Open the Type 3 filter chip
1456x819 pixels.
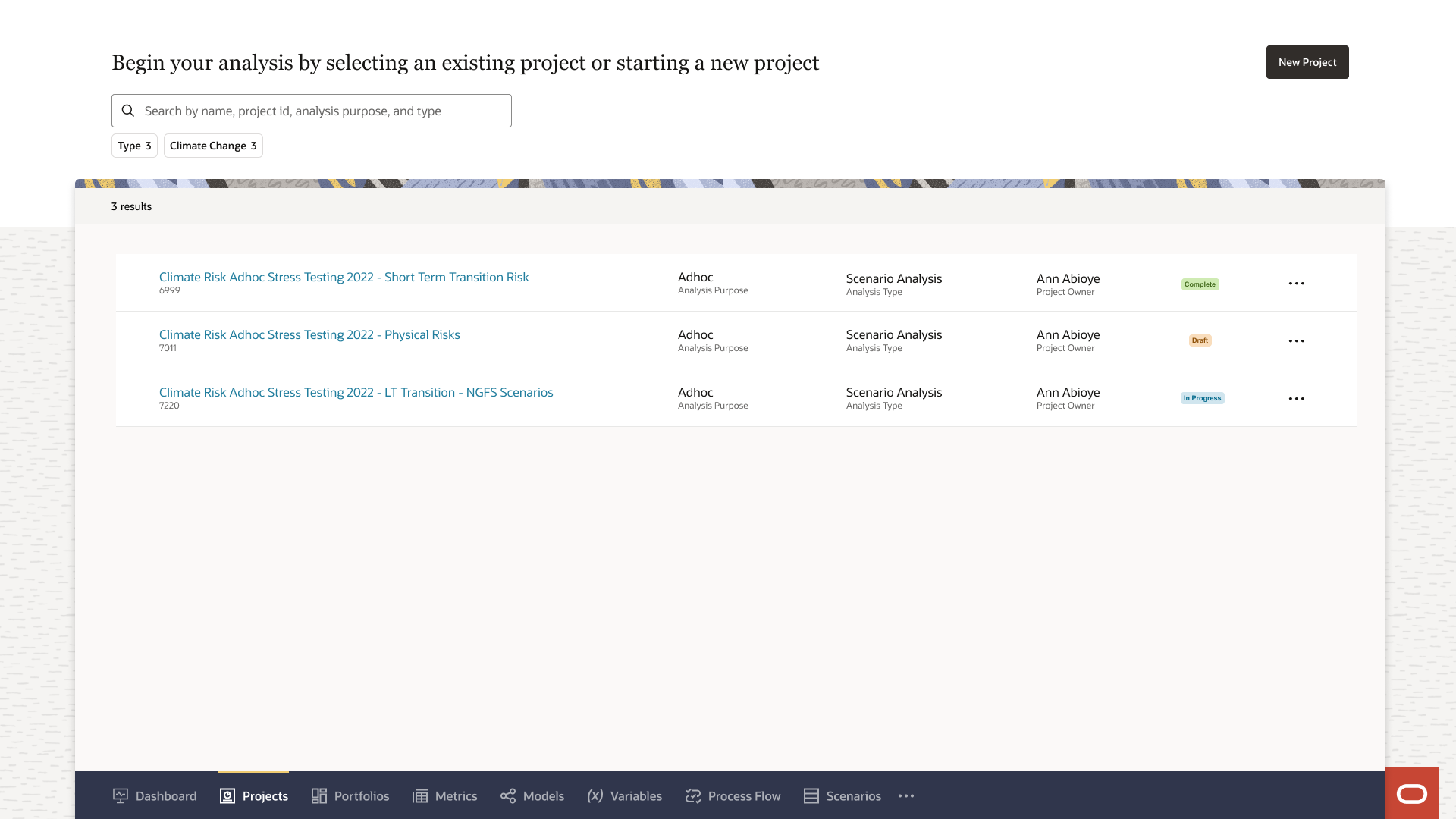tap(134, 146)
